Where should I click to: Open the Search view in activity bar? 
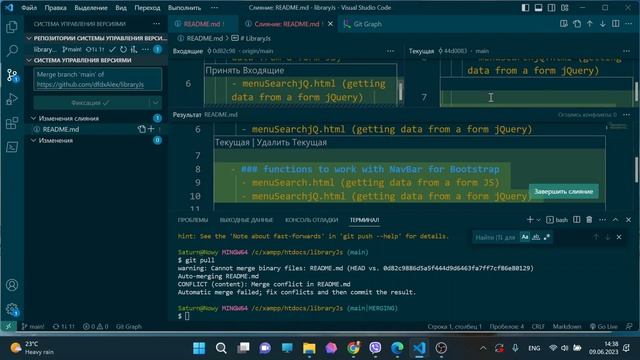[x=12, y=51]
